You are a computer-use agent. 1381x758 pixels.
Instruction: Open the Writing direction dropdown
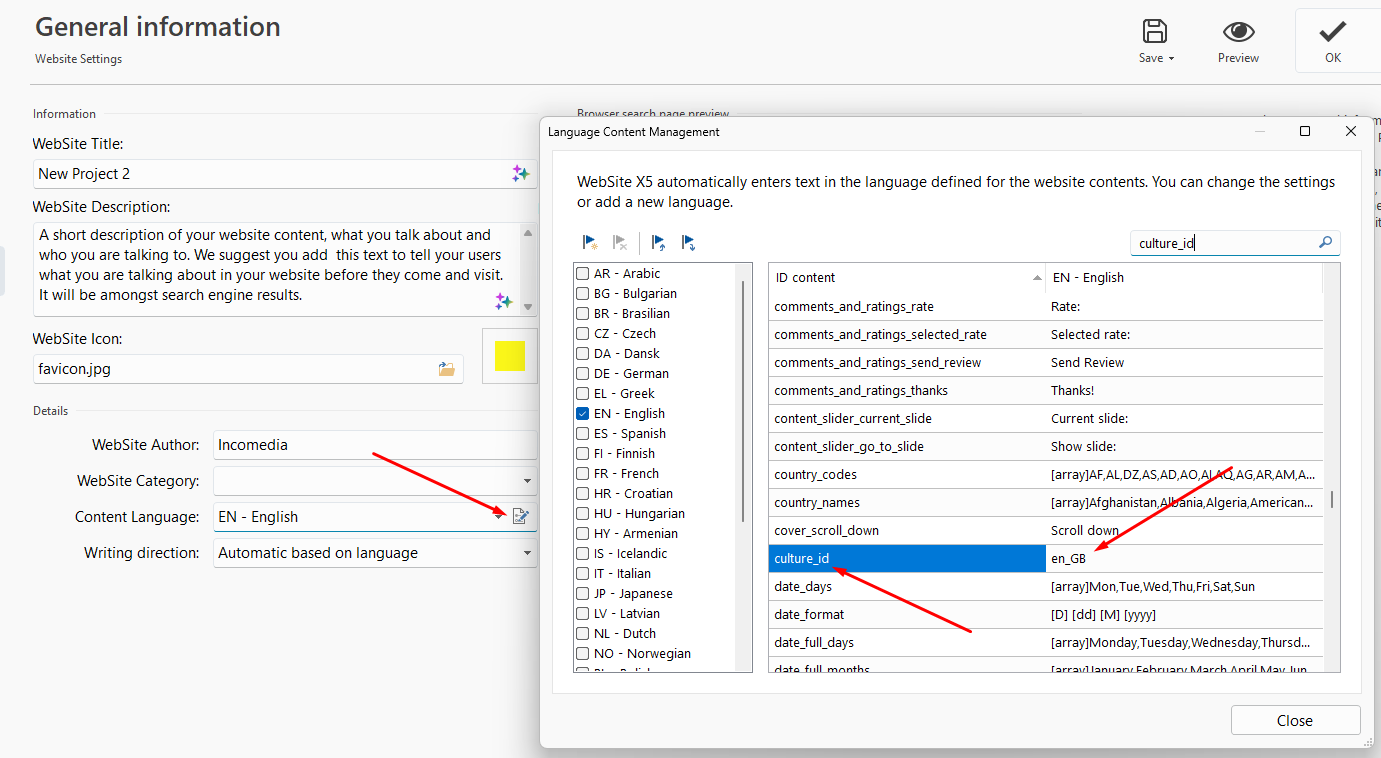pyautogui.click(x=527, y=553)
